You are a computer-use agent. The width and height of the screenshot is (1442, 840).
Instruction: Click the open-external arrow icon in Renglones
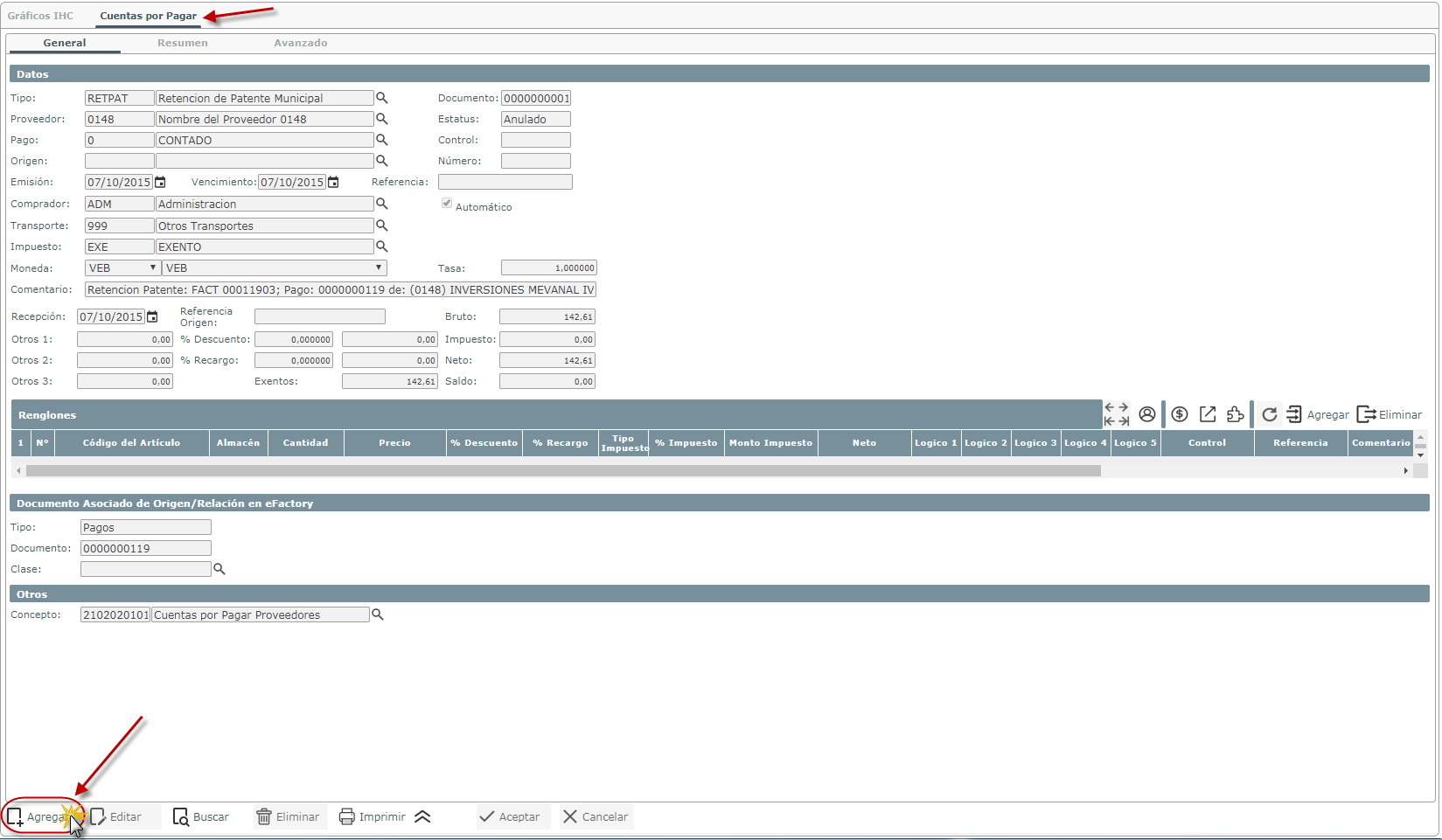1208,414
